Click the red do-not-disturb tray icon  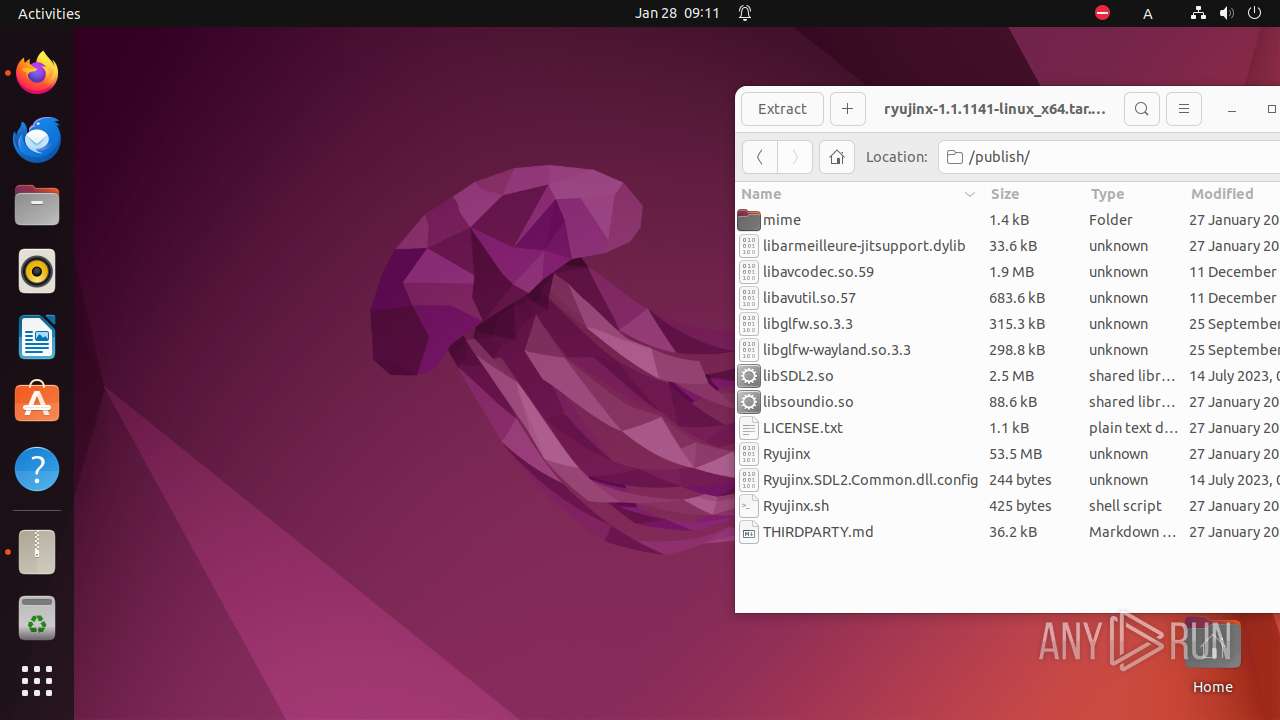1102,13
